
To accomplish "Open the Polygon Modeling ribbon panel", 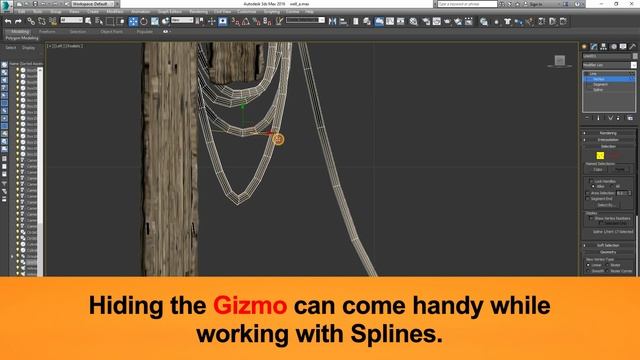I will pyautogui.click(x=22, y=38).
